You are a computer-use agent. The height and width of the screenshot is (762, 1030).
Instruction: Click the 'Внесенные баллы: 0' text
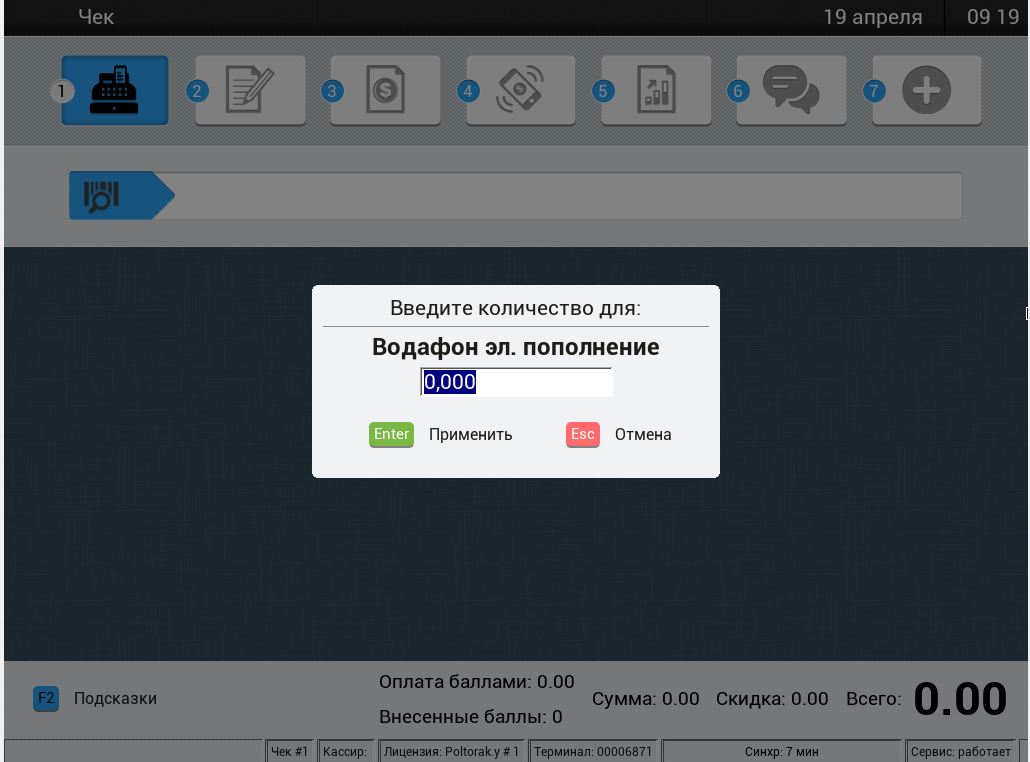pyautogui.click(x=471, y=717)
